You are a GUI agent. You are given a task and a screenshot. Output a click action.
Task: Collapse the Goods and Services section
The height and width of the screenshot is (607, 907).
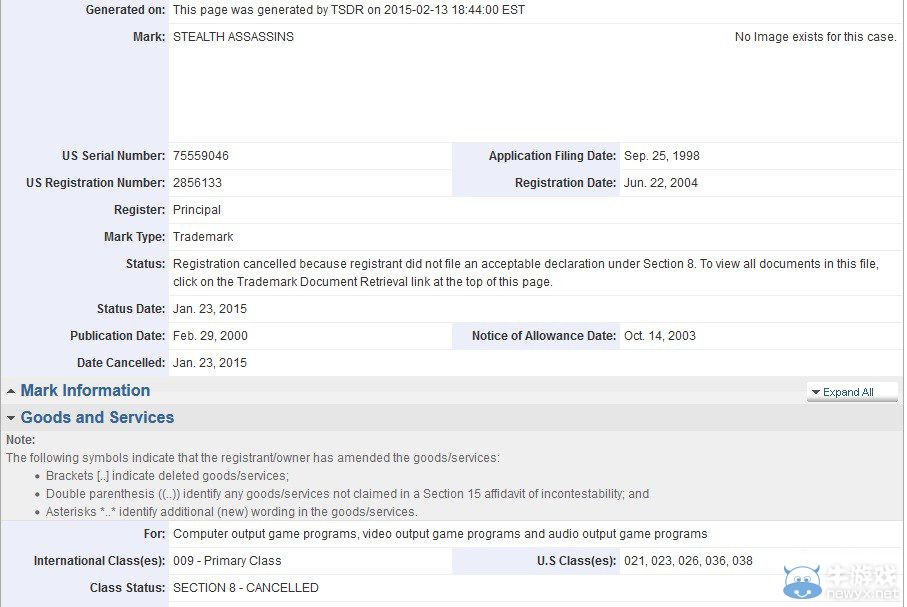97,417
